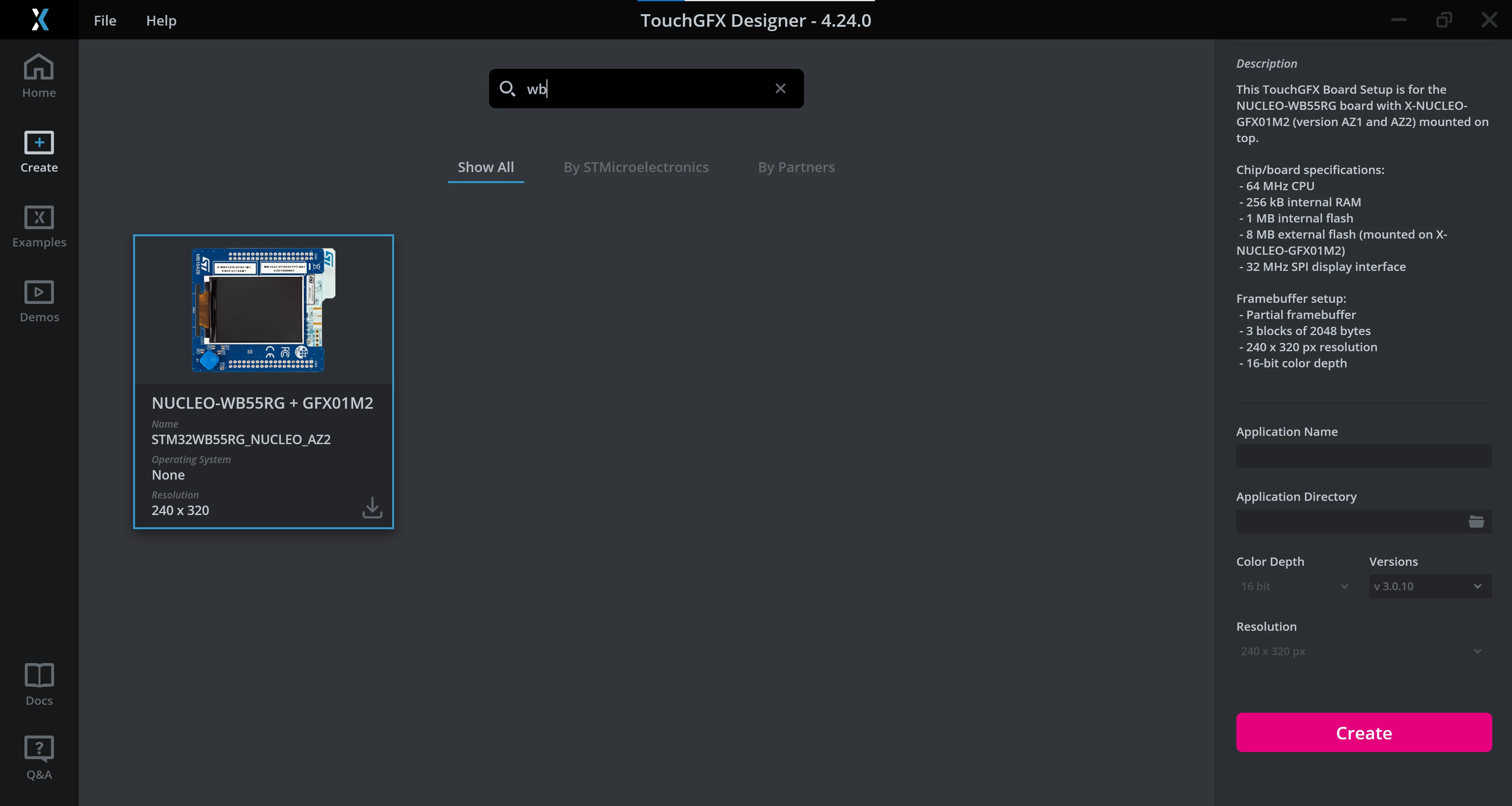Click '- Partial framebuffer' line
The width and height of the screenshot is (1512, 806).
coord(1297,315)
